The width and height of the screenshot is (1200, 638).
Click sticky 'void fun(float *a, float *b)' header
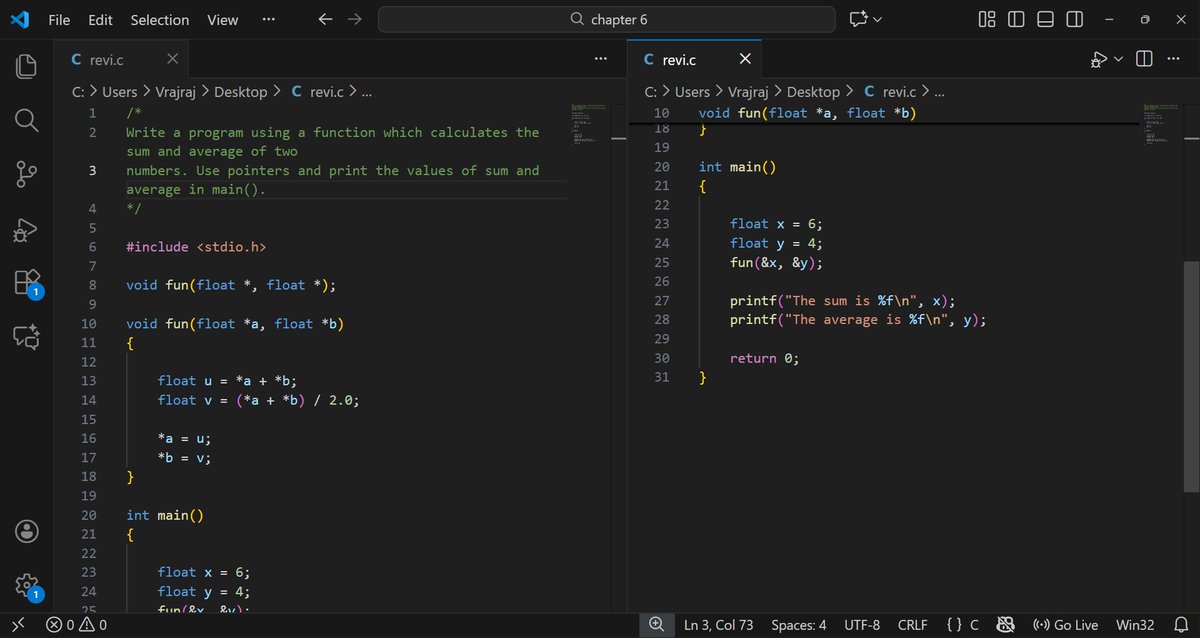click(x=807, y=113)
